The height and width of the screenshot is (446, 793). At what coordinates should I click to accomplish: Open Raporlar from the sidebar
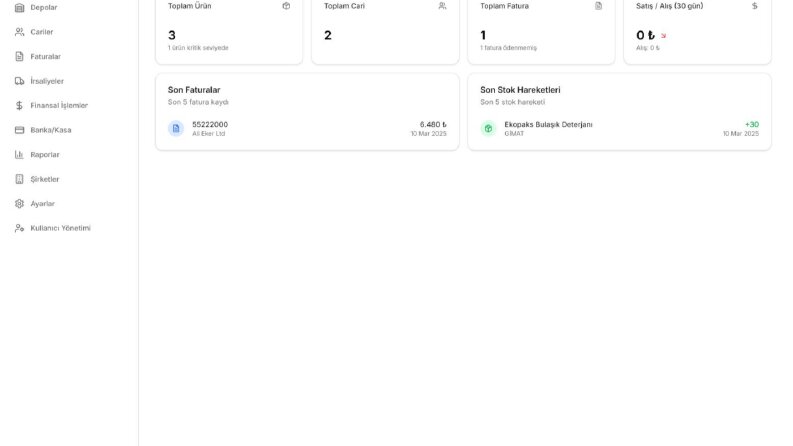pos(45,154)
